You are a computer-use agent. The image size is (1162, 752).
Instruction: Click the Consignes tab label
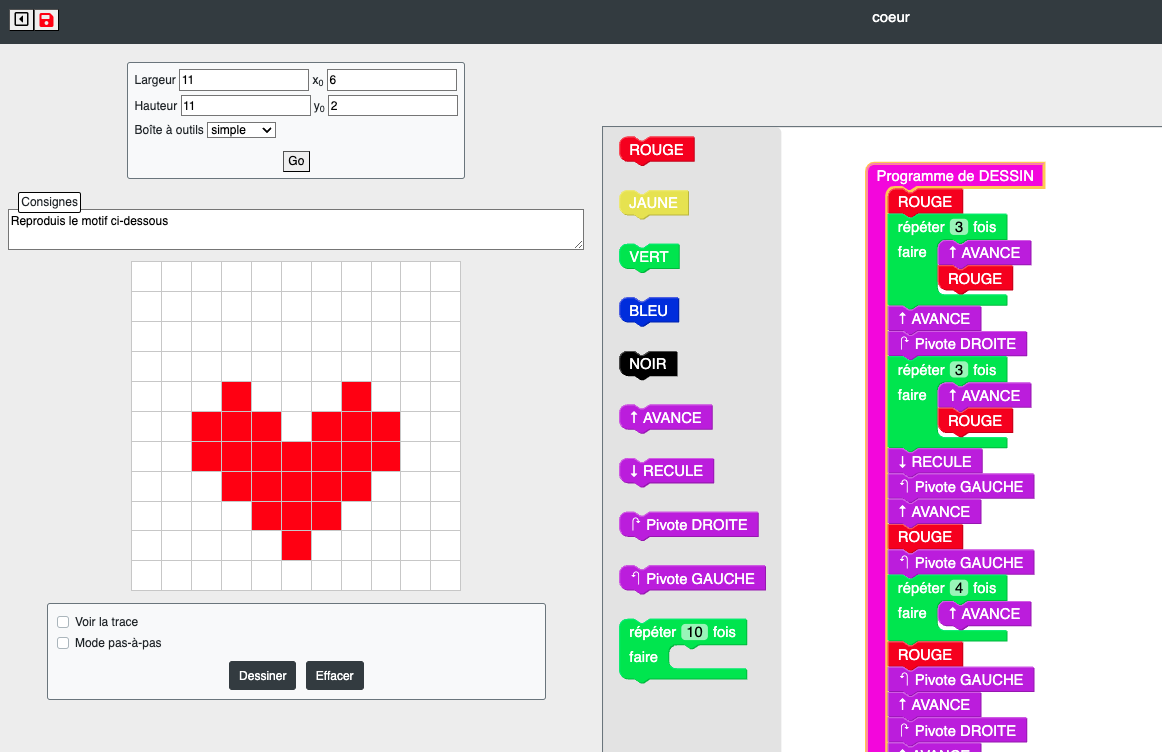click(49, 202)
